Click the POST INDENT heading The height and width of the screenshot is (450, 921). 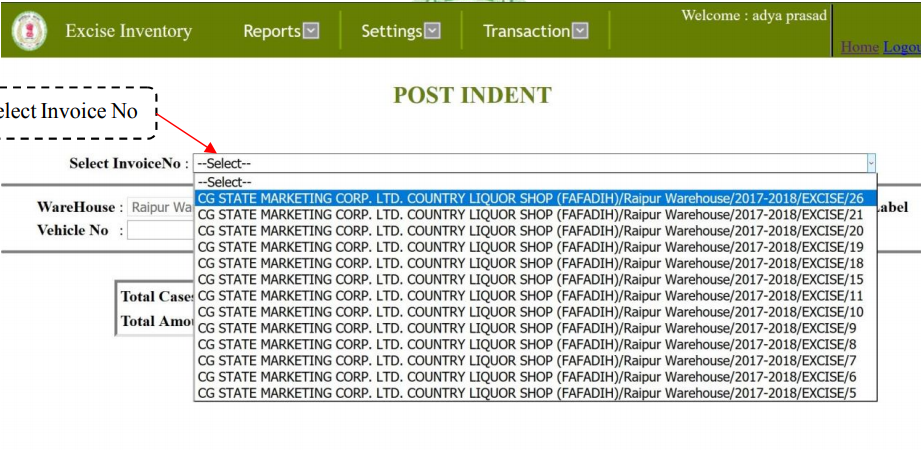tap(472, 95)
